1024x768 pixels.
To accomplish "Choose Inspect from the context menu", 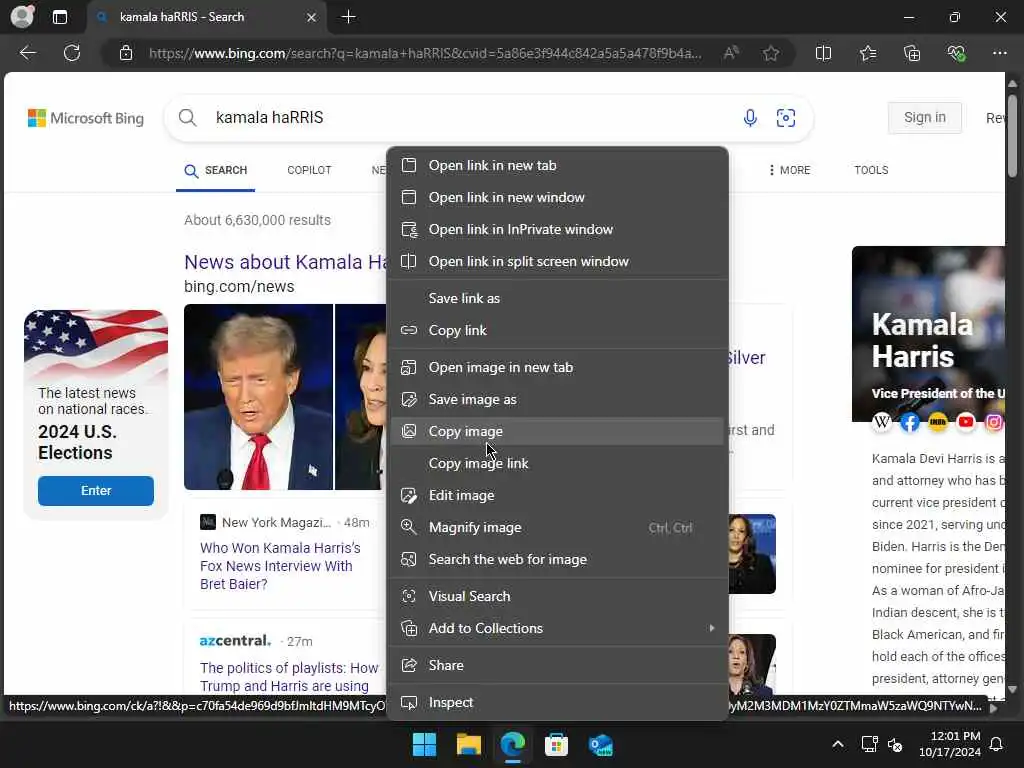I will point(557,702).
